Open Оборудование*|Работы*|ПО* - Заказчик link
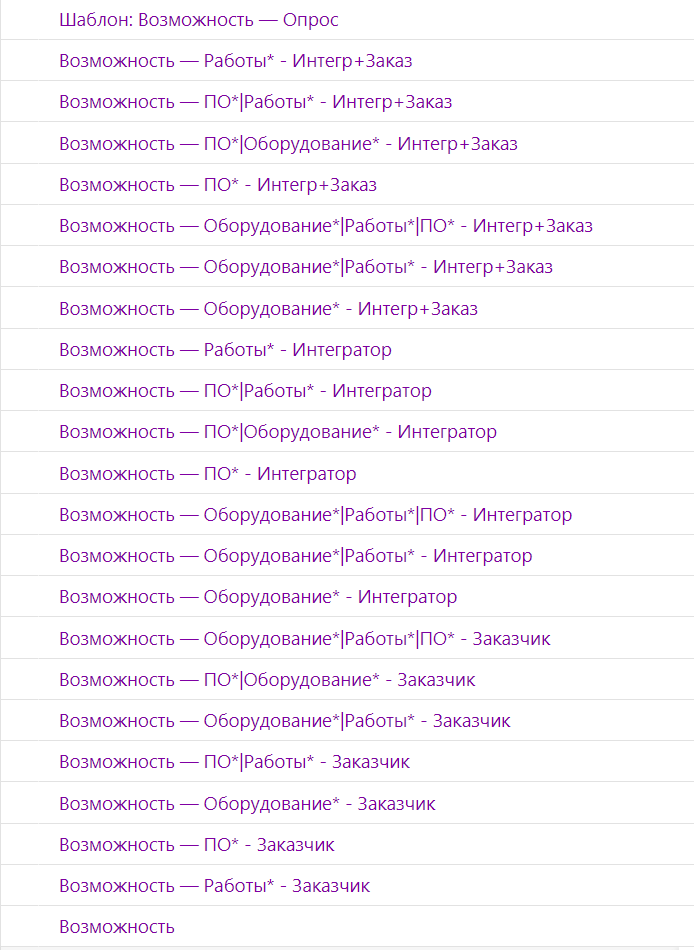Screen dimensions: 694x950 coord(305,639)
